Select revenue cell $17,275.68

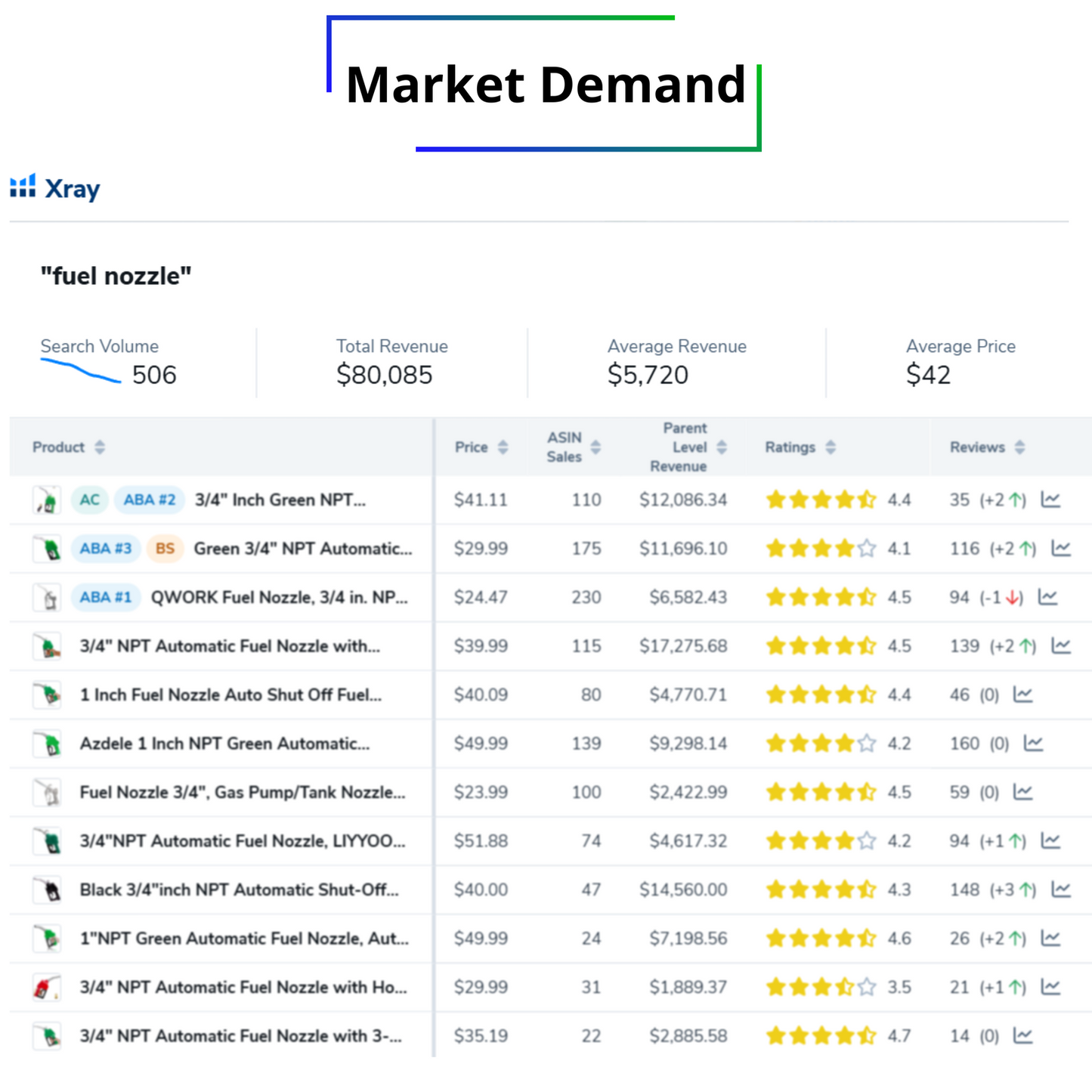tap(683, 646)
